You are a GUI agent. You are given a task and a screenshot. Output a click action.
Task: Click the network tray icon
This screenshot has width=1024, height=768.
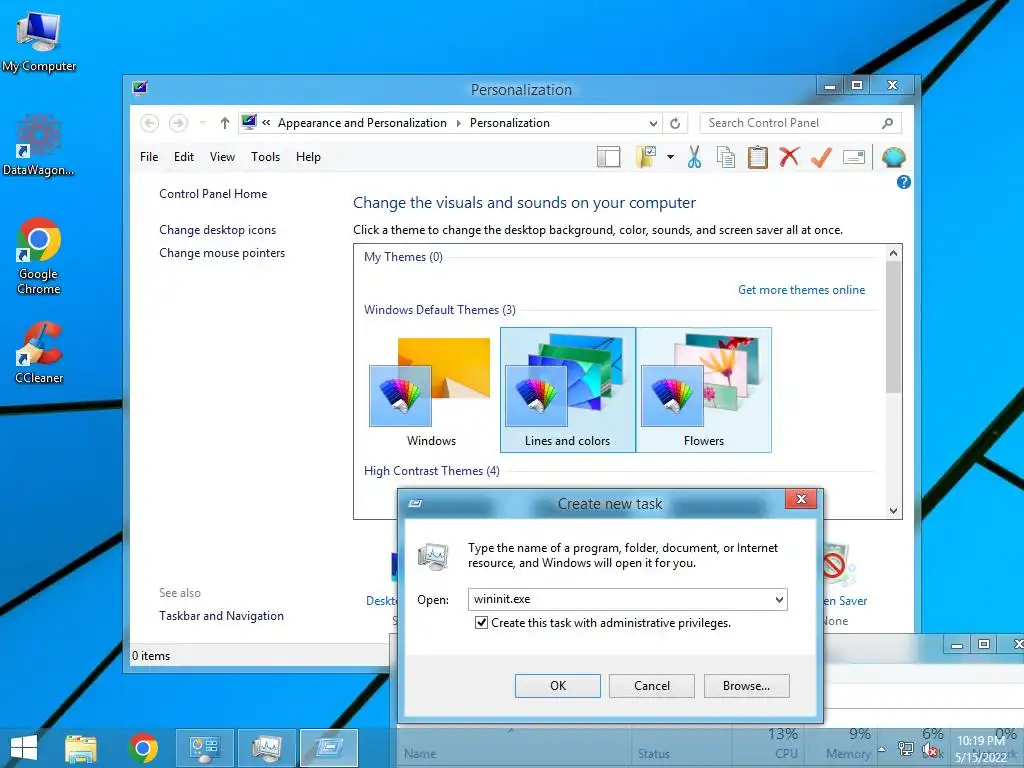click(x=906, y=749)
